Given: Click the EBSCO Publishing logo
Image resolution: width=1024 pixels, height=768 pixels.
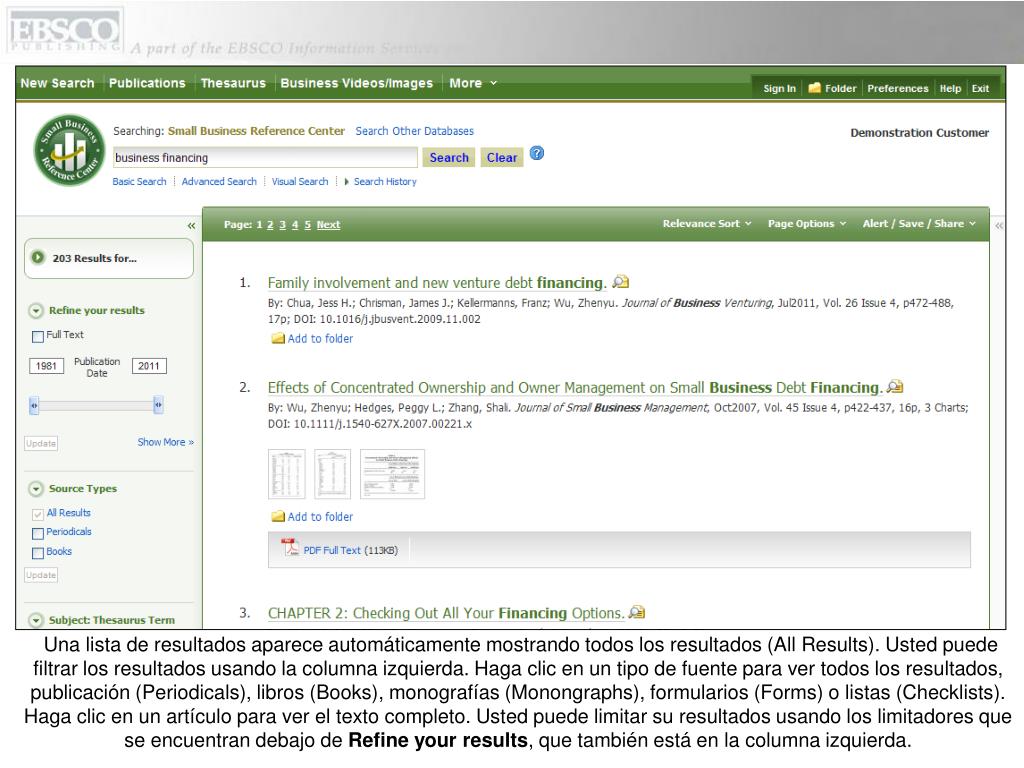Looking at the screenshot, I should point(64,31).
